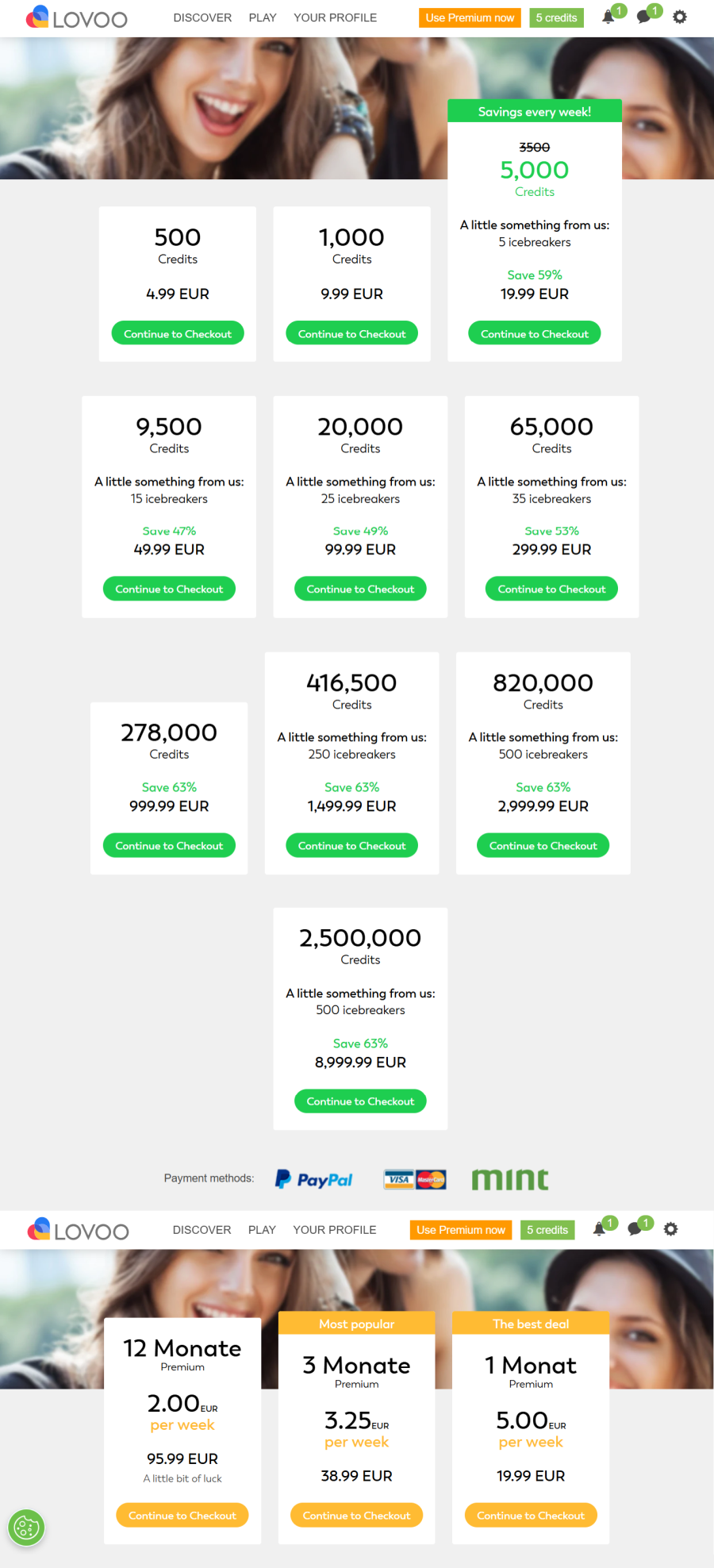Select the mint payment method logo

510,1179
